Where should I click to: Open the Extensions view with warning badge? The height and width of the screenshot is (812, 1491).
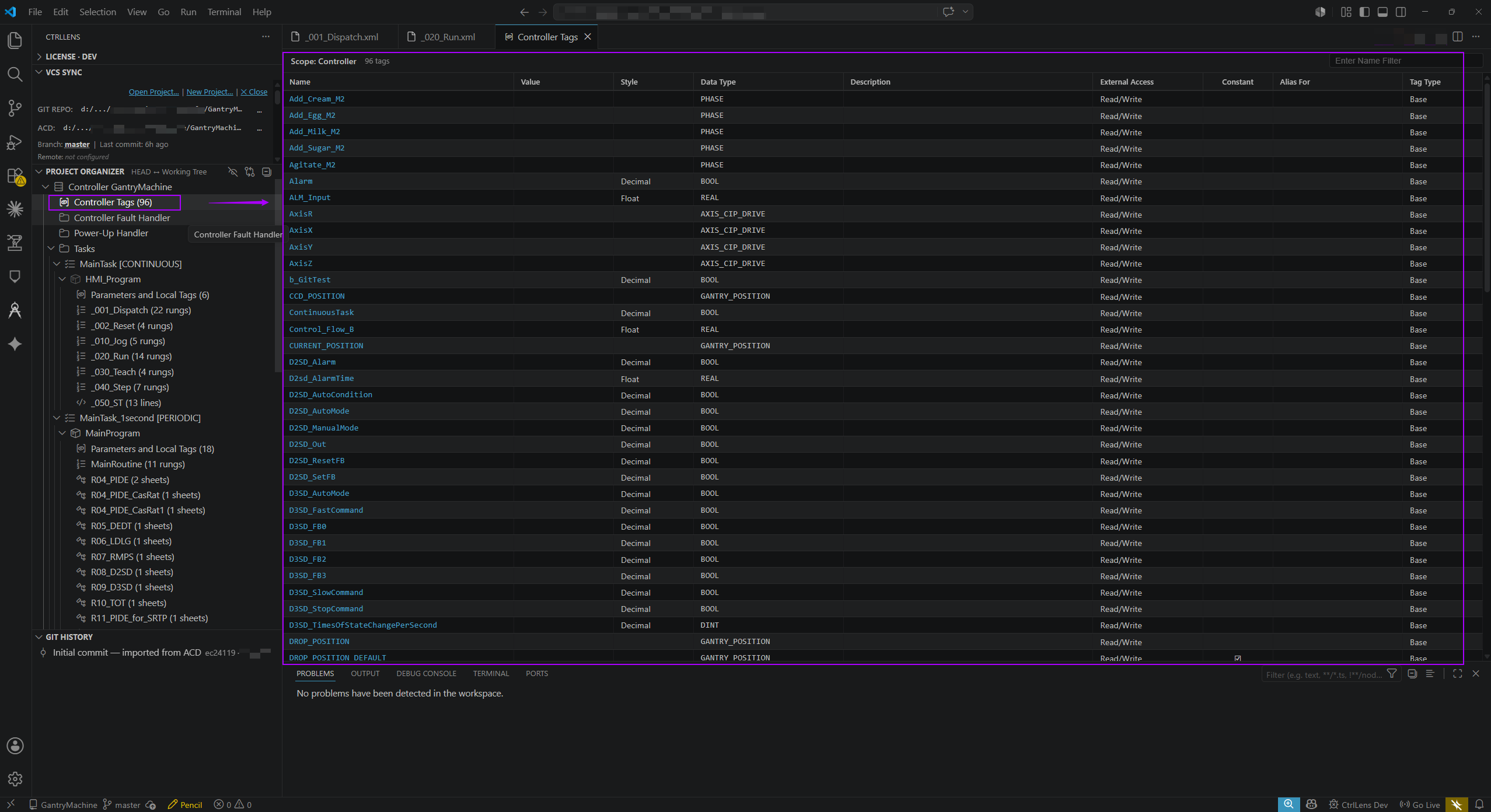[15, 176]
